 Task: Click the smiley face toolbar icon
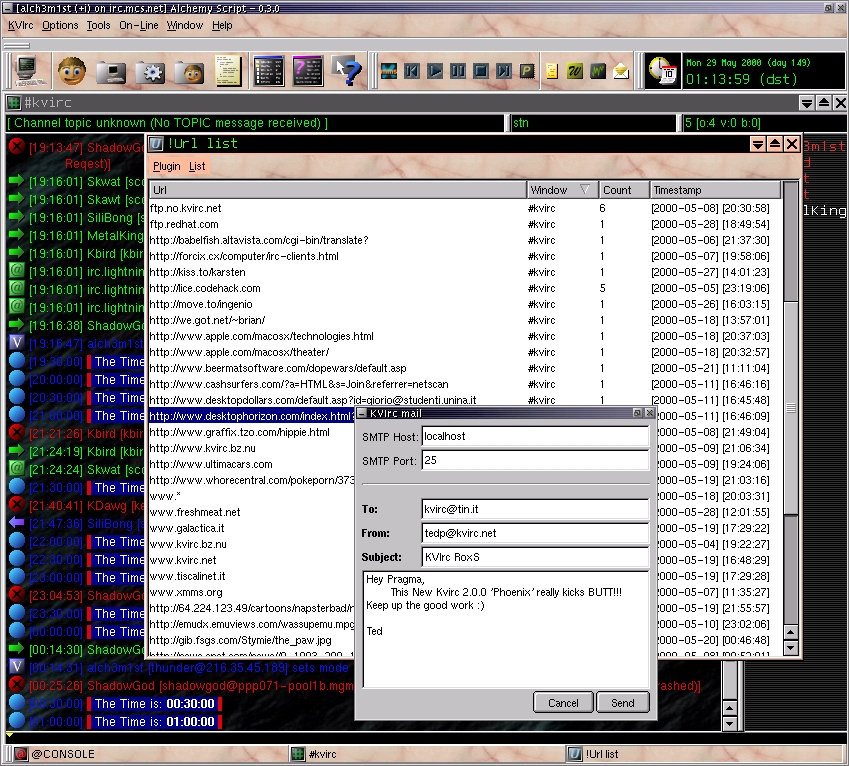[70, 71]
